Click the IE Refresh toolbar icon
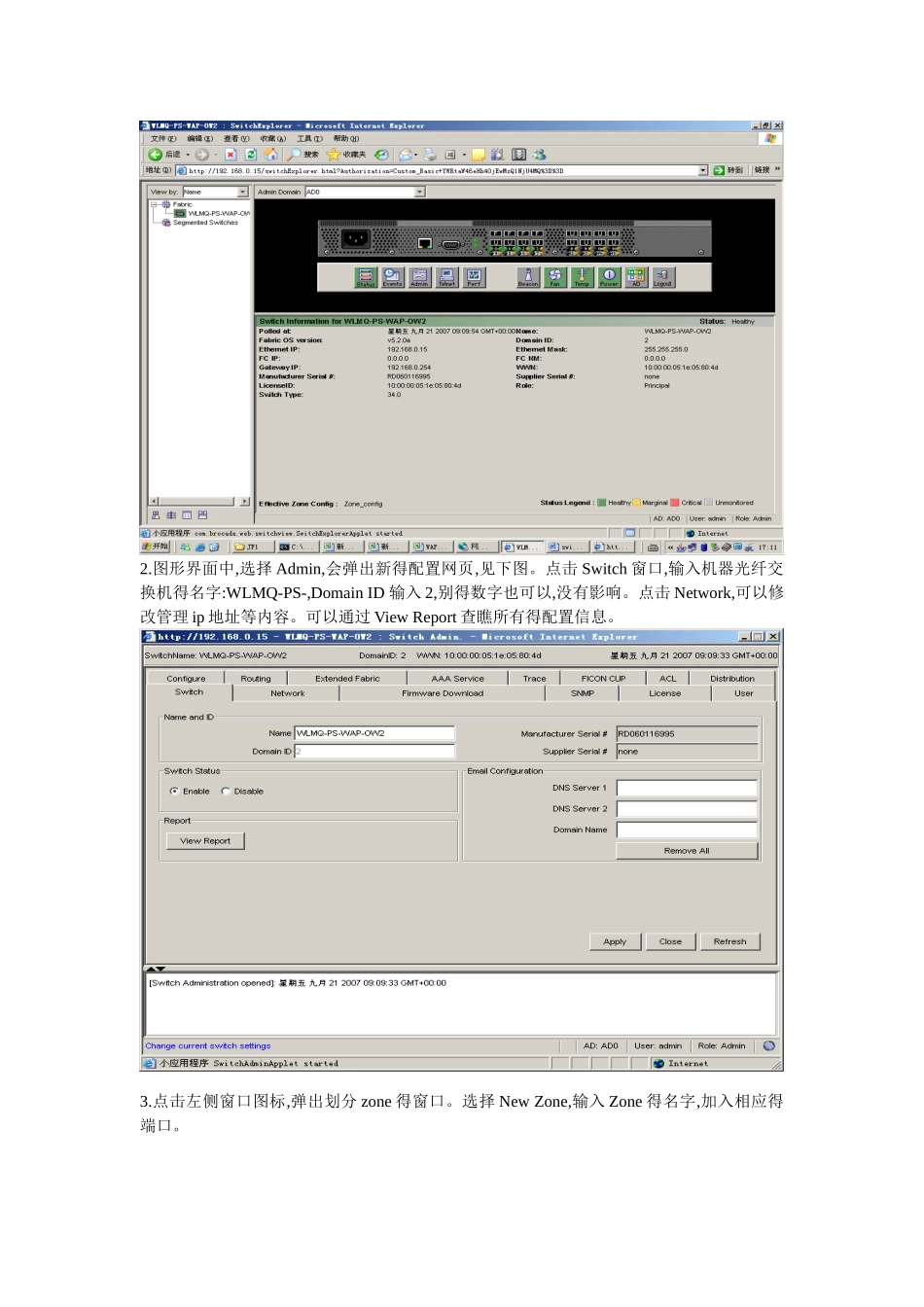This screenshot has height=1307, width=924. (x=250, y=155)
